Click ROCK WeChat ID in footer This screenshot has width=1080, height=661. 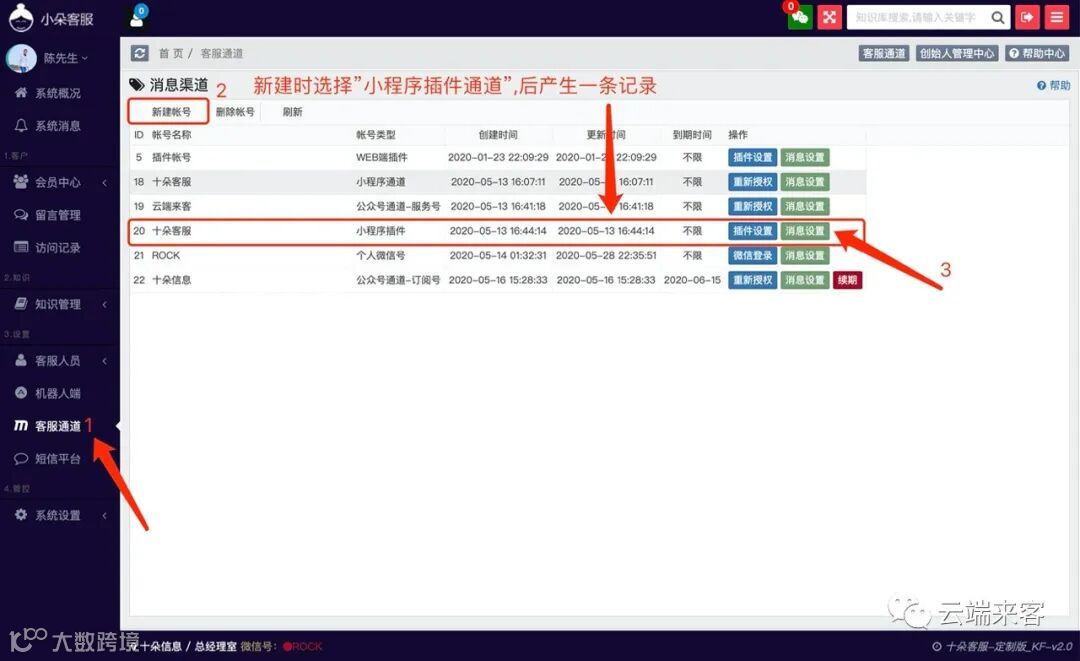coord(303,647)
